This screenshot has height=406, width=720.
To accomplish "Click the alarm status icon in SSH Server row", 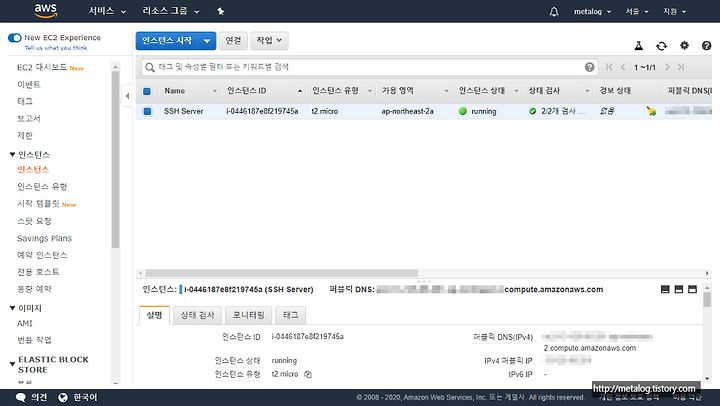I will point(651,111).
